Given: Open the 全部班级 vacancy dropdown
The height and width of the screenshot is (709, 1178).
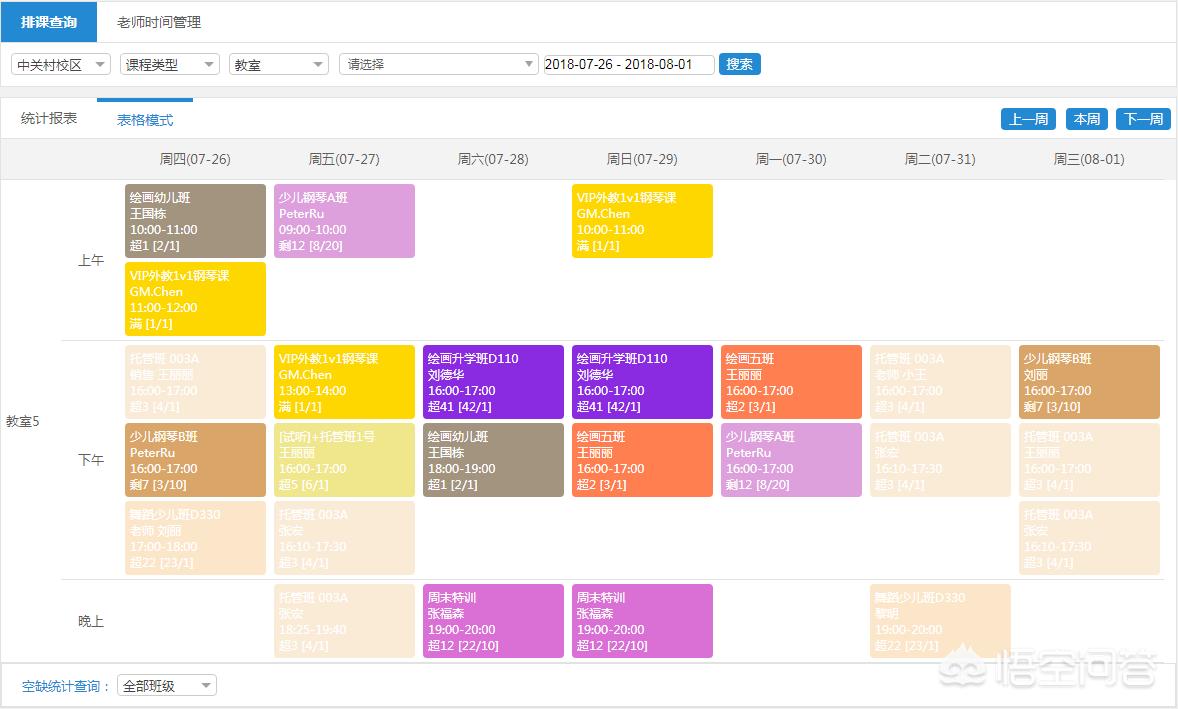Looking at the screenshot, I should coord(166,686).
